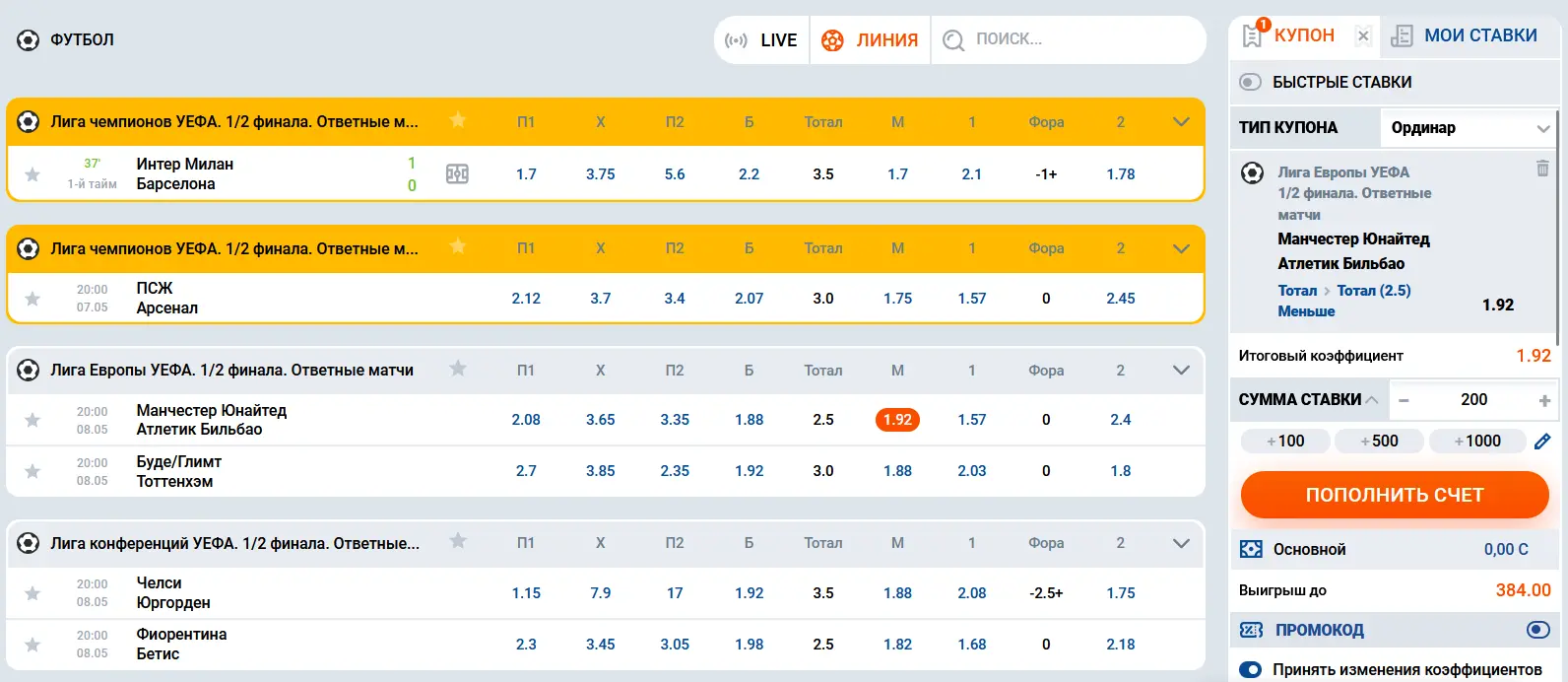Favorite the second Лига чемпионов header star (ПСЖ)
This screenshot has width=1568, height=682.
(458, 246)
